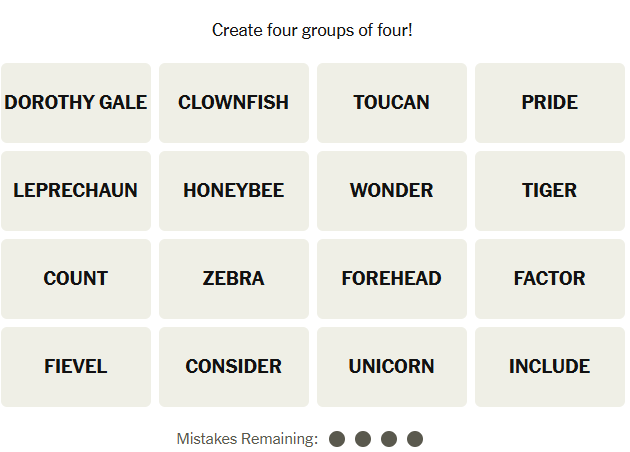
Task: Select the INCLUDE word tile
Action: 550,367
